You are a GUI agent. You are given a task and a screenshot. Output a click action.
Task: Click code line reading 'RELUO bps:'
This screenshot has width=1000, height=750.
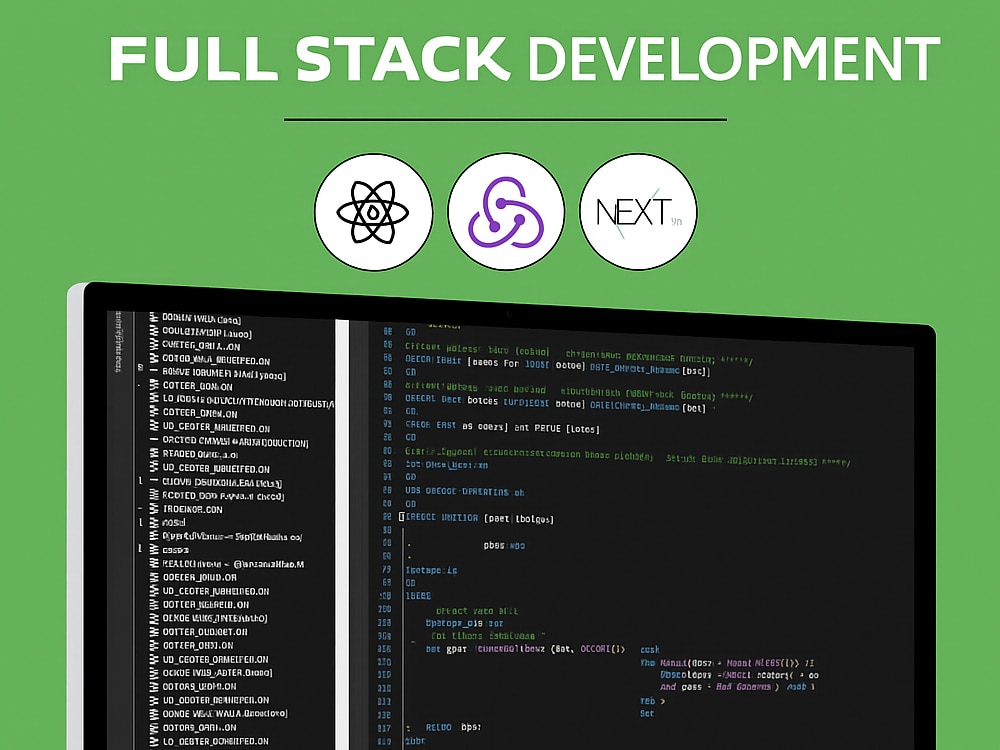453,727
